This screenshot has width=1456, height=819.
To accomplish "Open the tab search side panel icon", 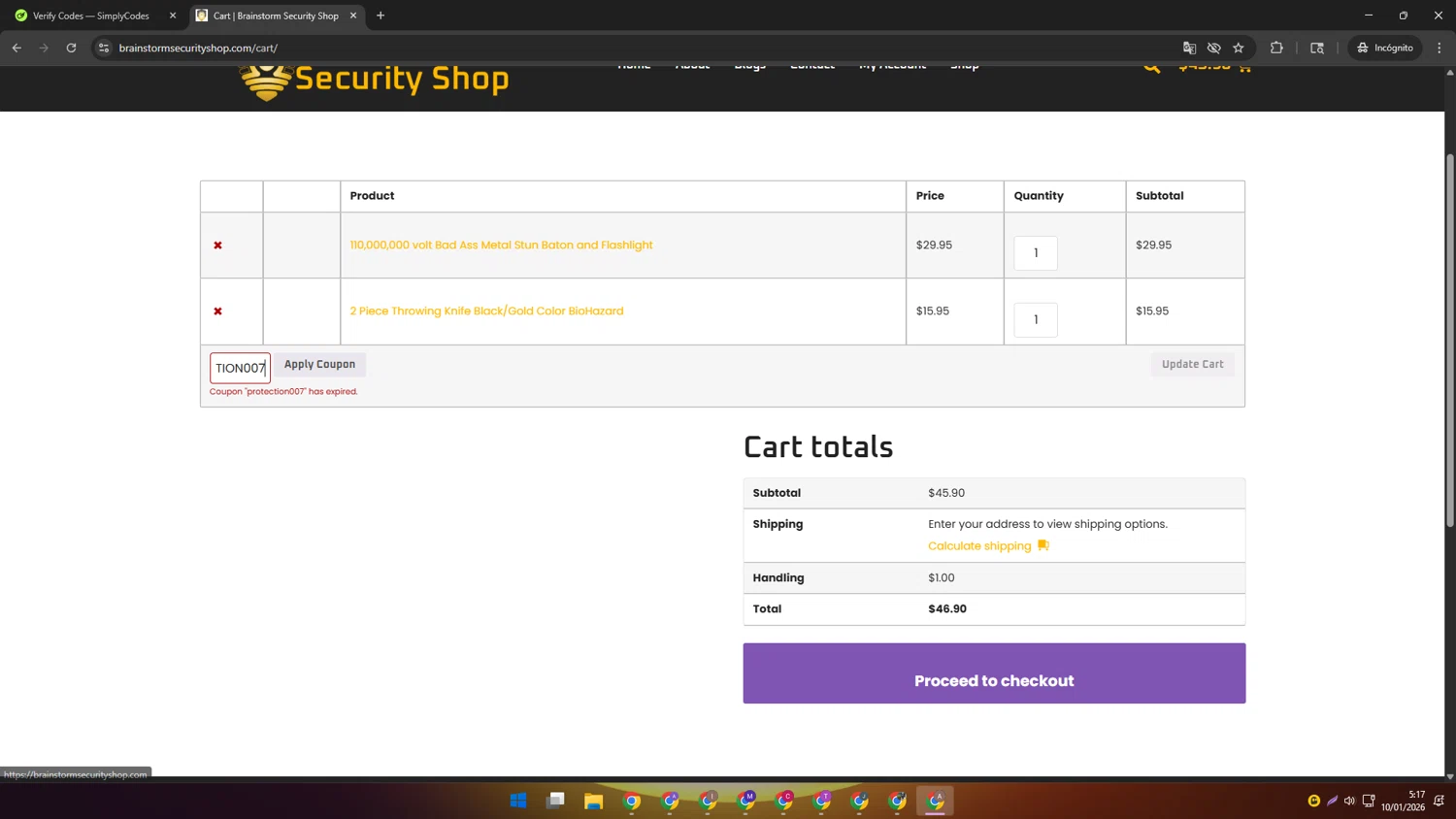I will coord(1317,48).
